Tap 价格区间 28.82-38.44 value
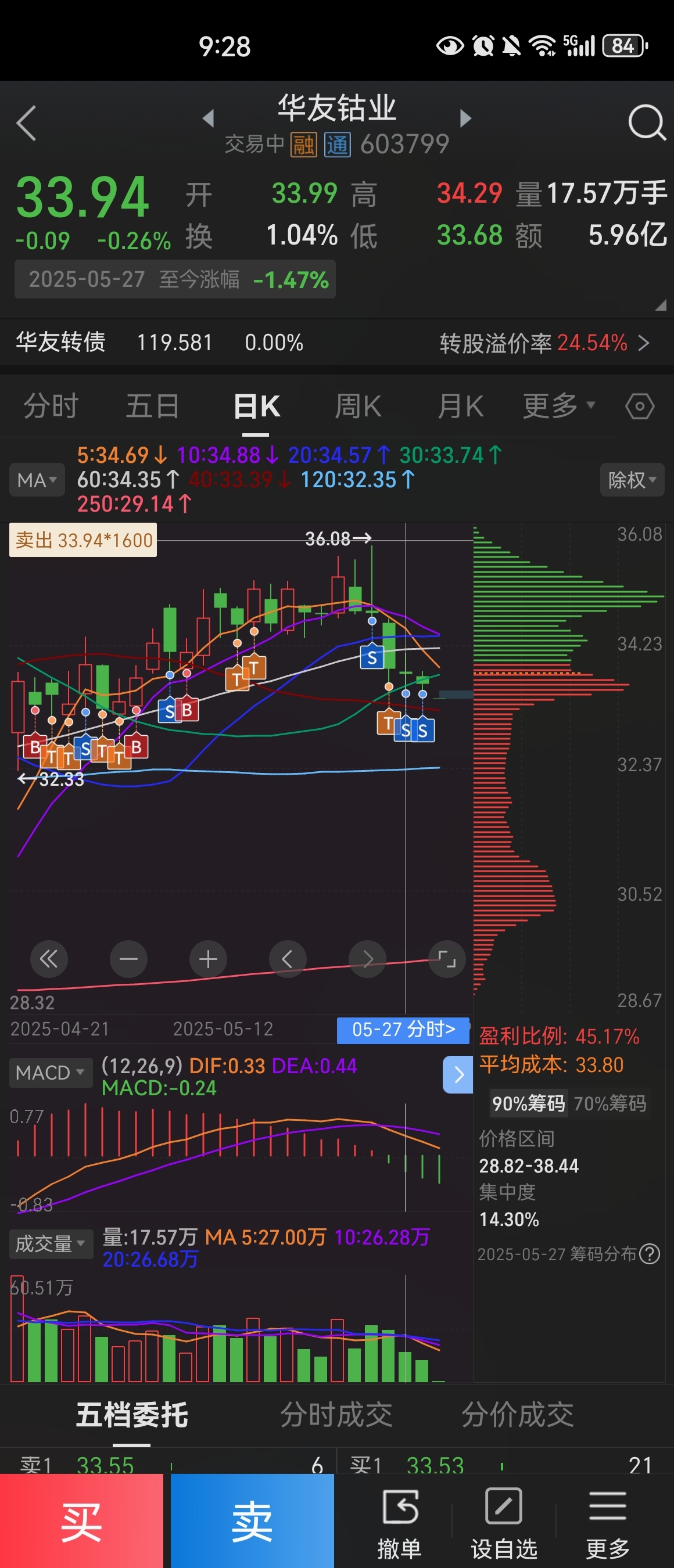 point(529,1166)
